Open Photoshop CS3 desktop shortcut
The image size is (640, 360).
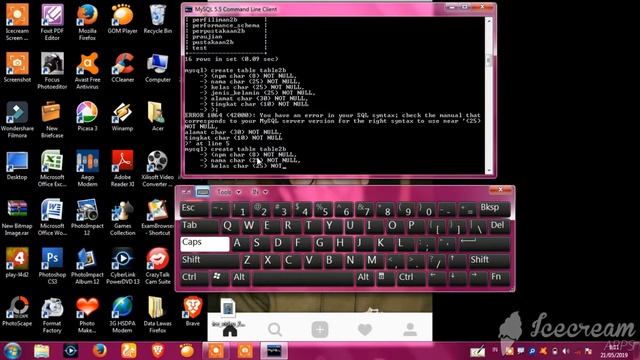tap(52, 266)
